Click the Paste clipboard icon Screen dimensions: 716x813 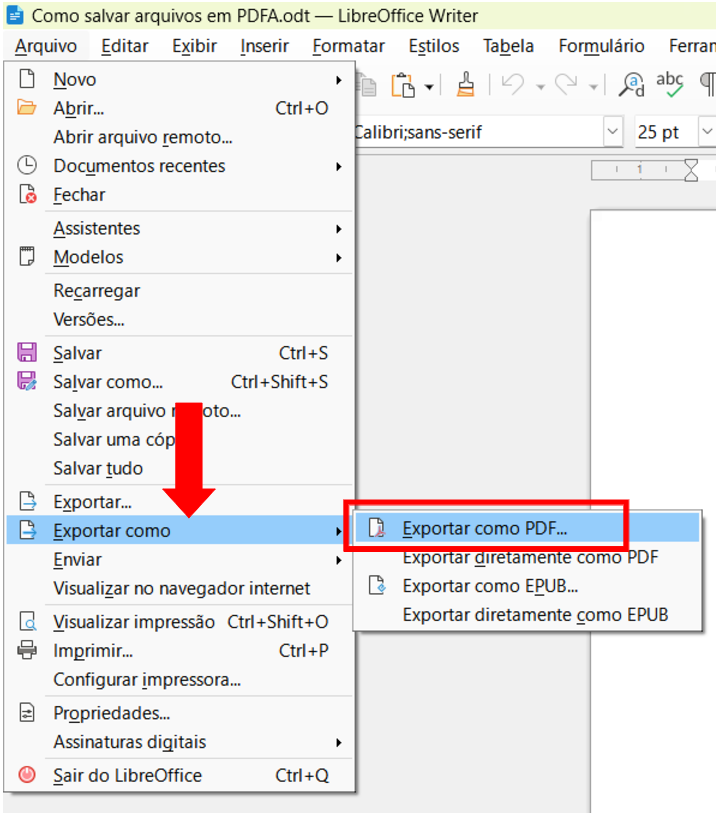pos(402,86)
